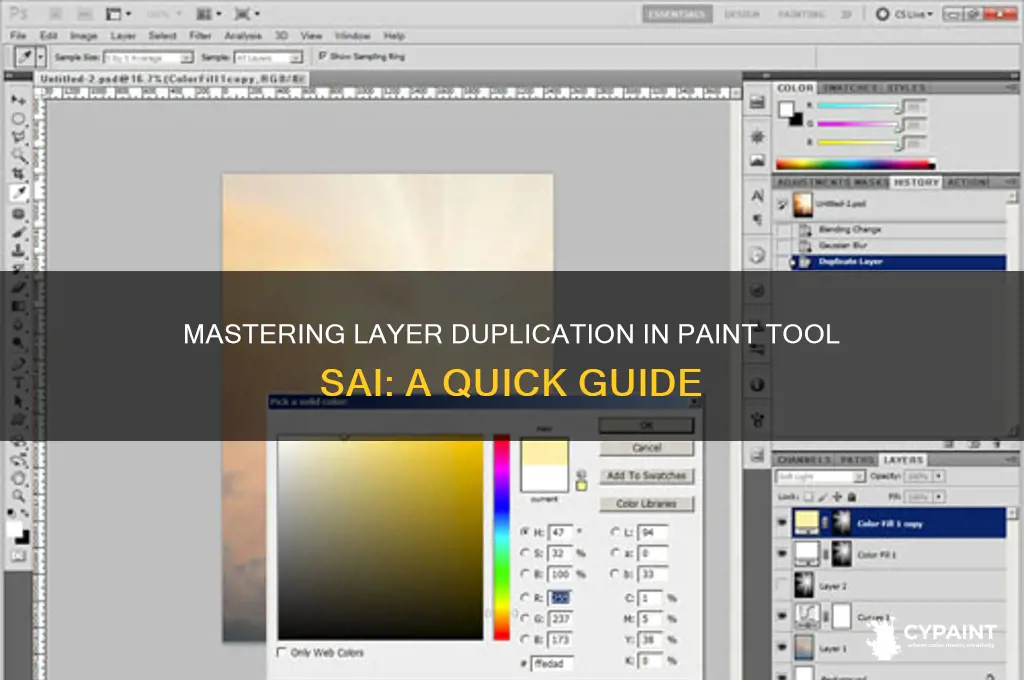Click Launch Bridge icon in app bar

57,14
